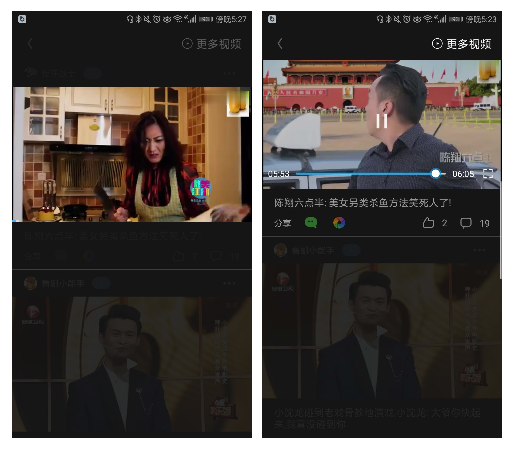
Task: Share via colorful Moments circle icon
Action: click(339, 223)
